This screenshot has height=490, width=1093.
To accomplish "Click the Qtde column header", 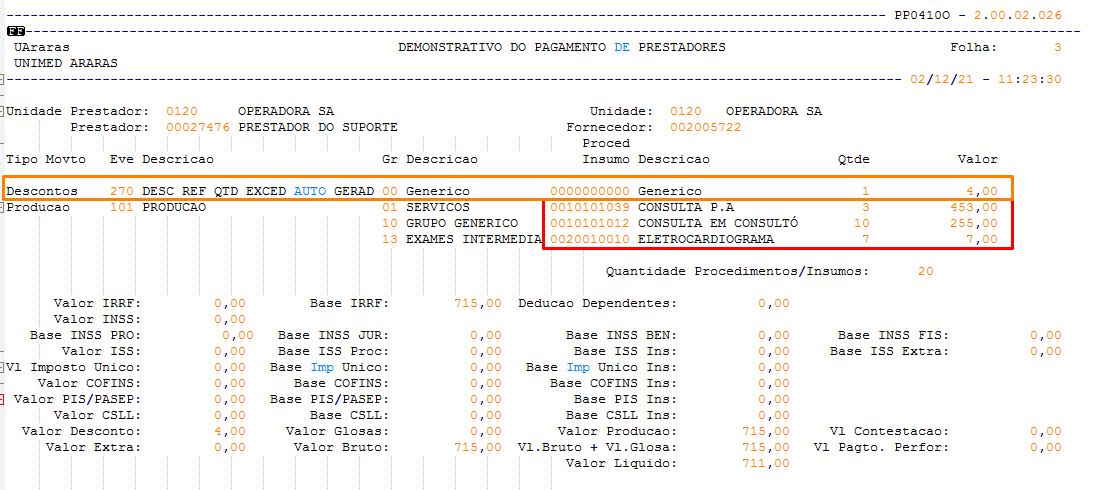I will point(854,160).
